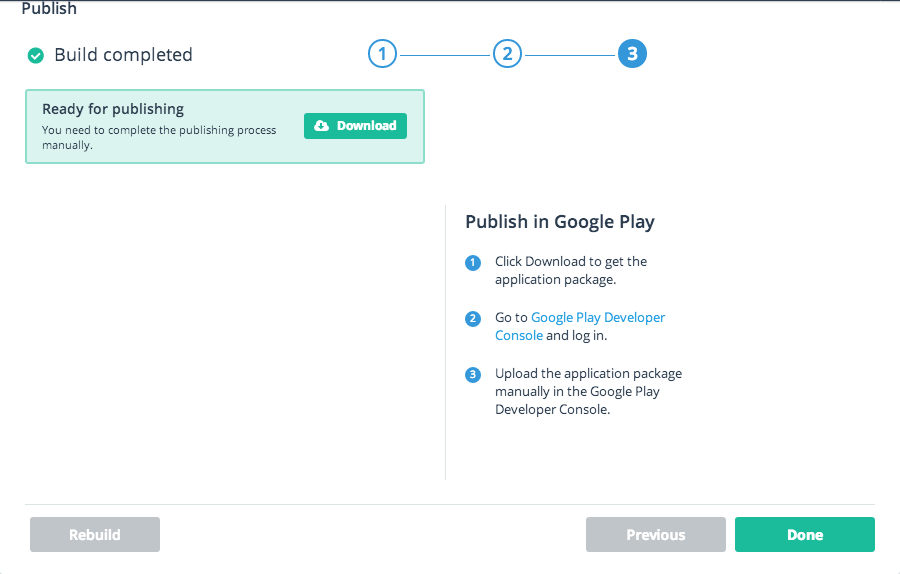Go back with the Previous button
The width and height of the screenshot is (900, 574).
(655, 534)
